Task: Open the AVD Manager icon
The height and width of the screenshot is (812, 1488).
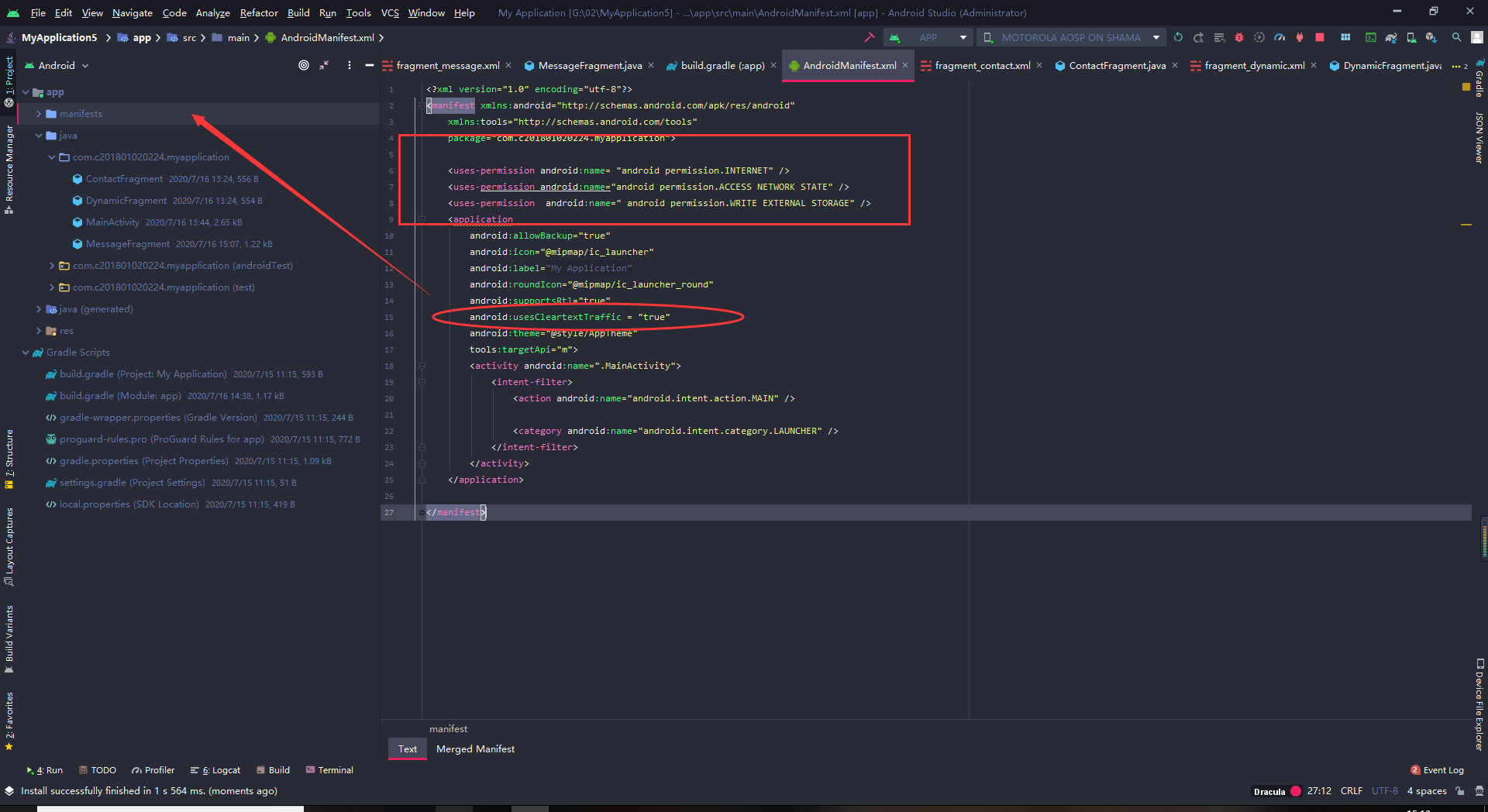Action: point(1411,37)
